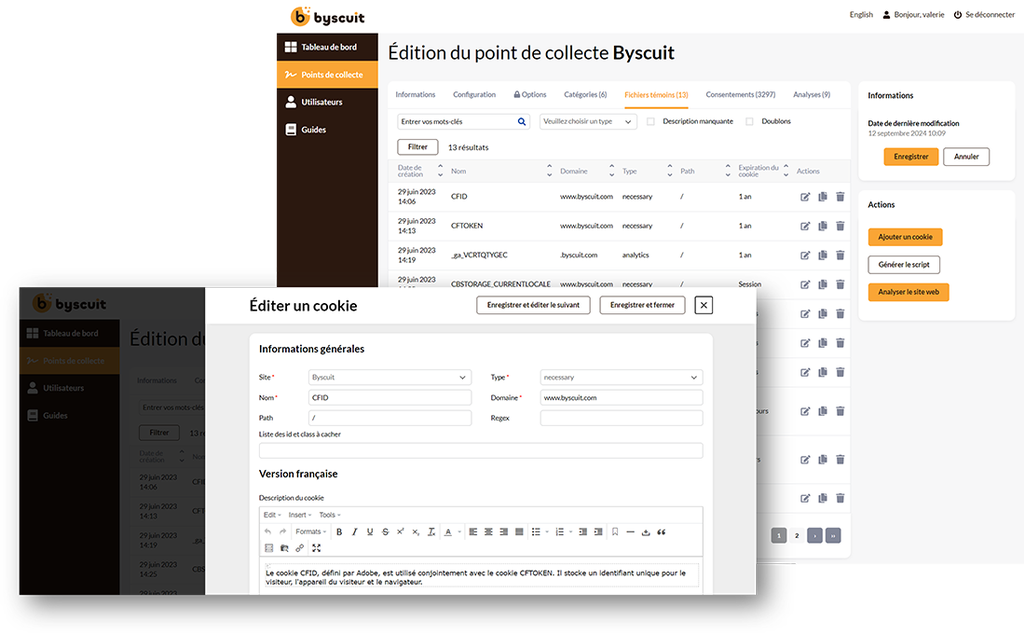Sort the table by Expiration du cookie
Image resolution: width=1024 pixels, height=634 pixels.
point(786,171)
